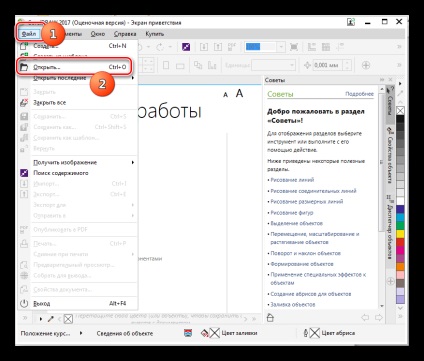Viewport: 424px width, 361px height.
Task: Click the larger A text size button
Action: coord(239,93)
